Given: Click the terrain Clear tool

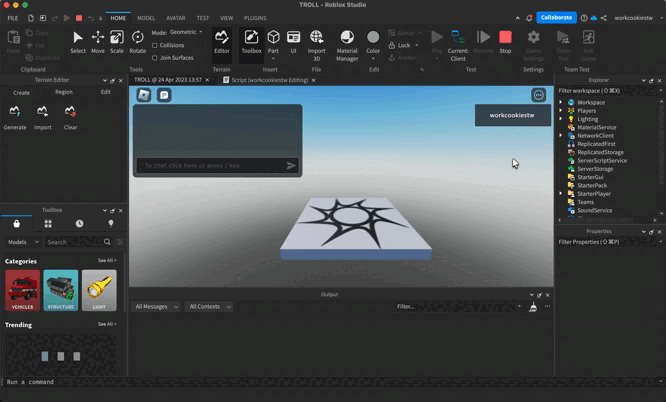Looking at the screenshot, I should click(71, 118).
